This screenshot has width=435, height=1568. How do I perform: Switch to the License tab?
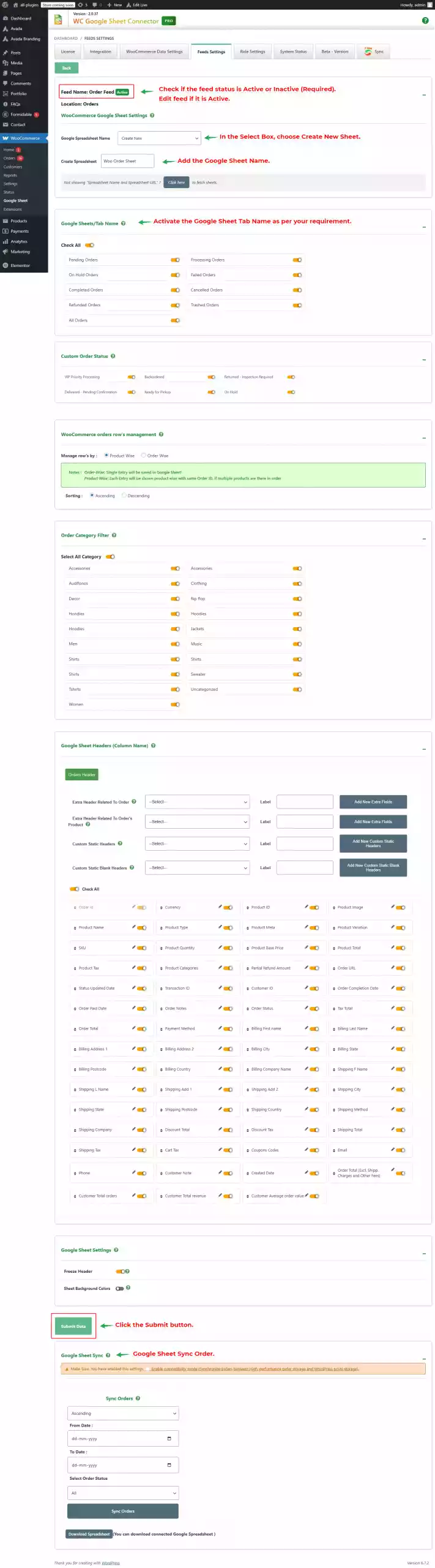(68, 51)
